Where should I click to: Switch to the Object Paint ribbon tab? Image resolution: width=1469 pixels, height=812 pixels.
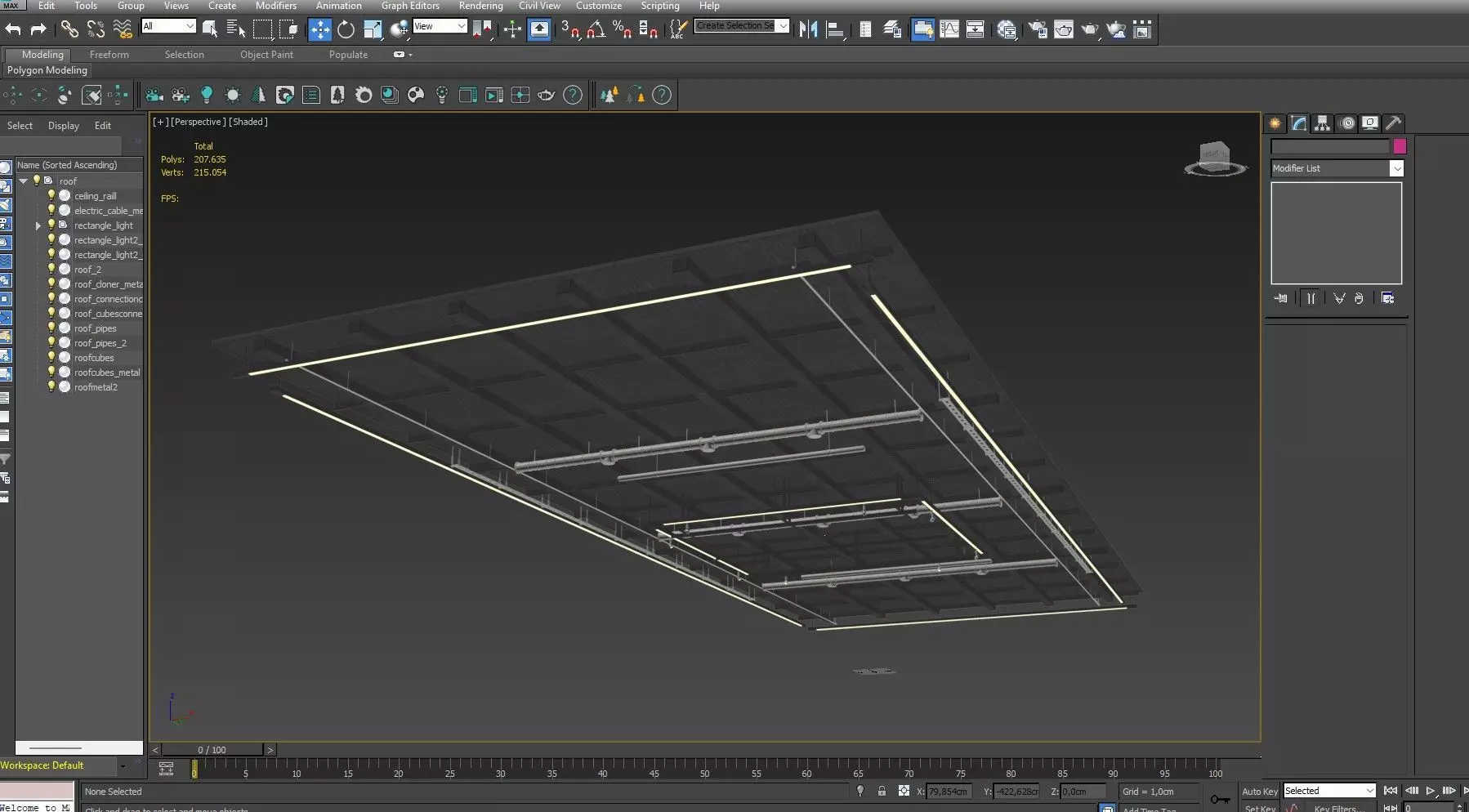click(266, 55)
